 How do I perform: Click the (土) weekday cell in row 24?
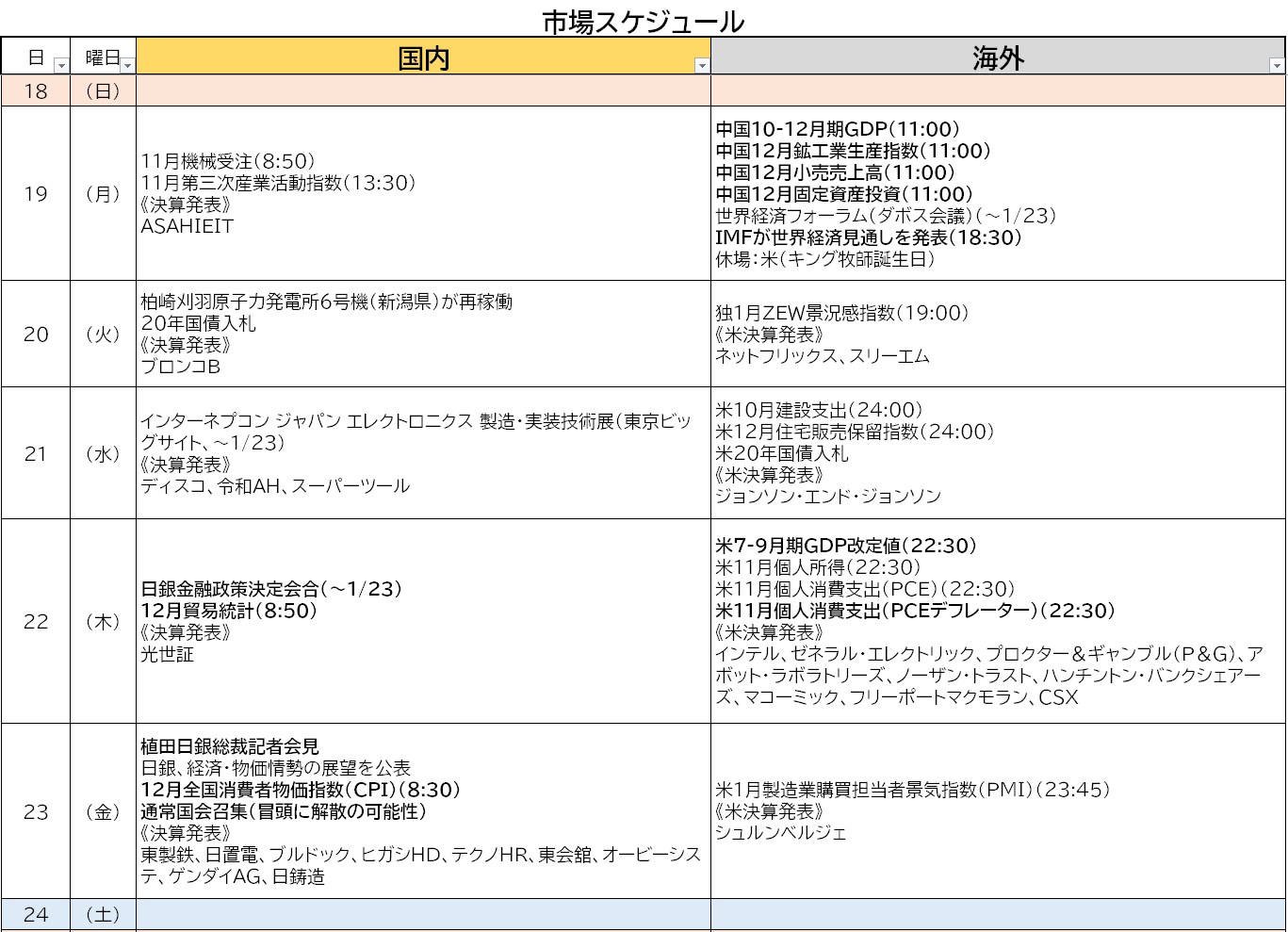(x=103, y=914)
